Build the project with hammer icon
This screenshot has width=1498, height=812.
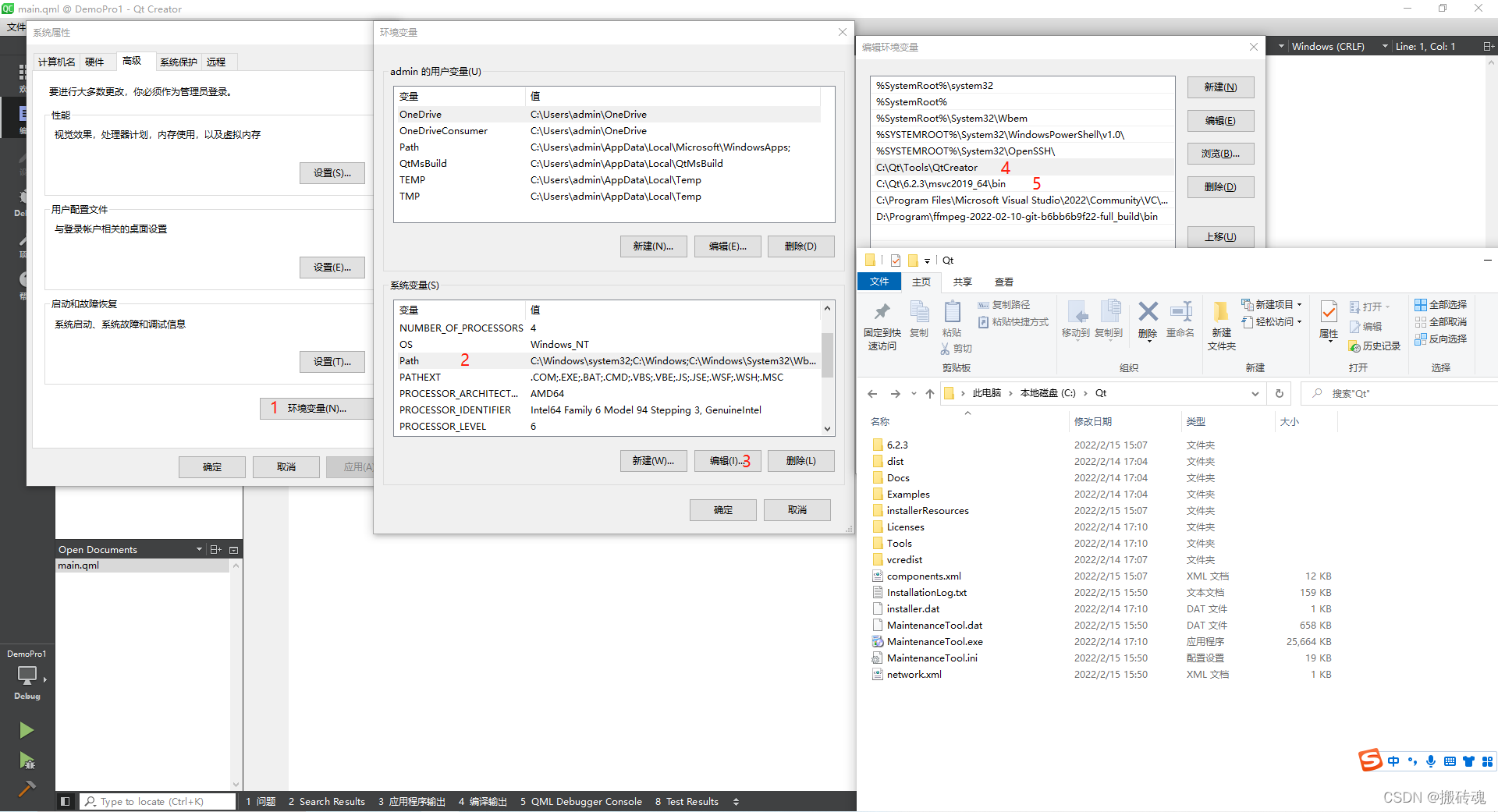click(x=27, y=789)
